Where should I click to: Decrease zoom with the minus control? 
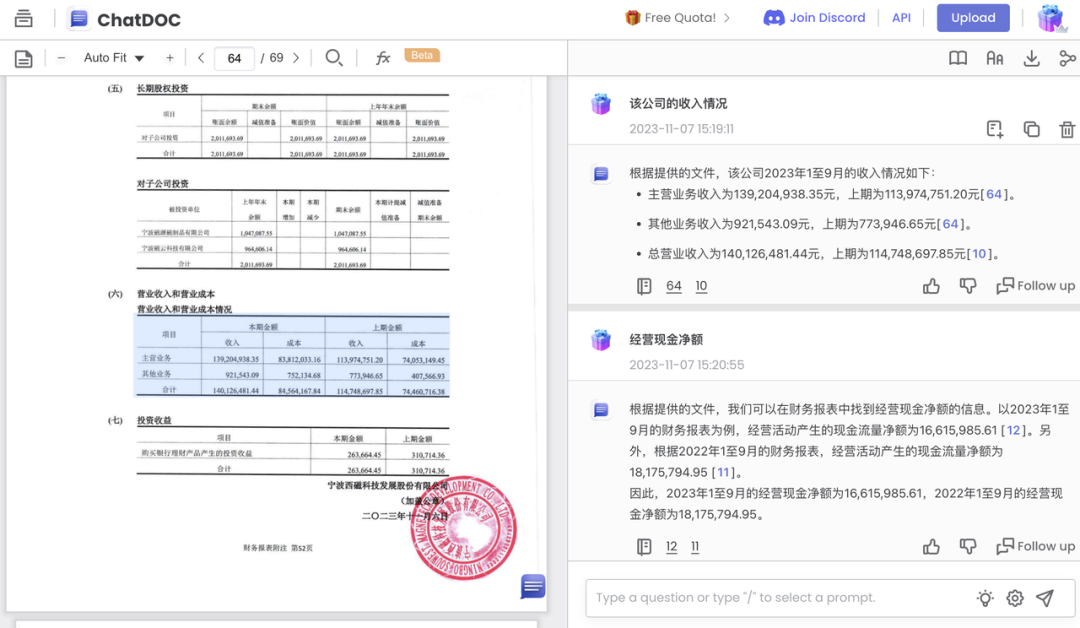(63, 57)
